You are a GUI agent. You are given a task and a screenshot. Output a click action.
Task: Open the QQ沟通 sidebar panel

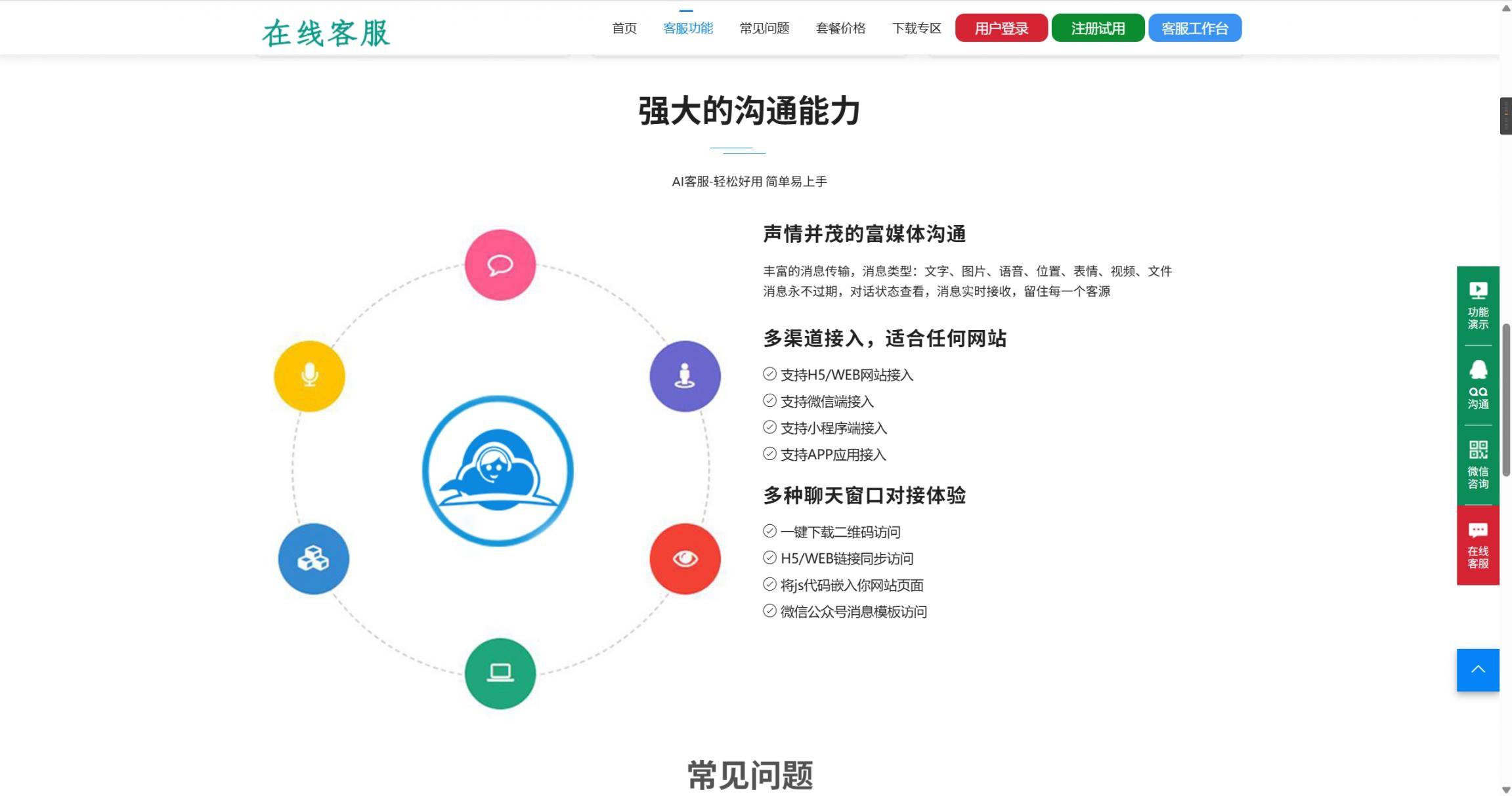1477,390
